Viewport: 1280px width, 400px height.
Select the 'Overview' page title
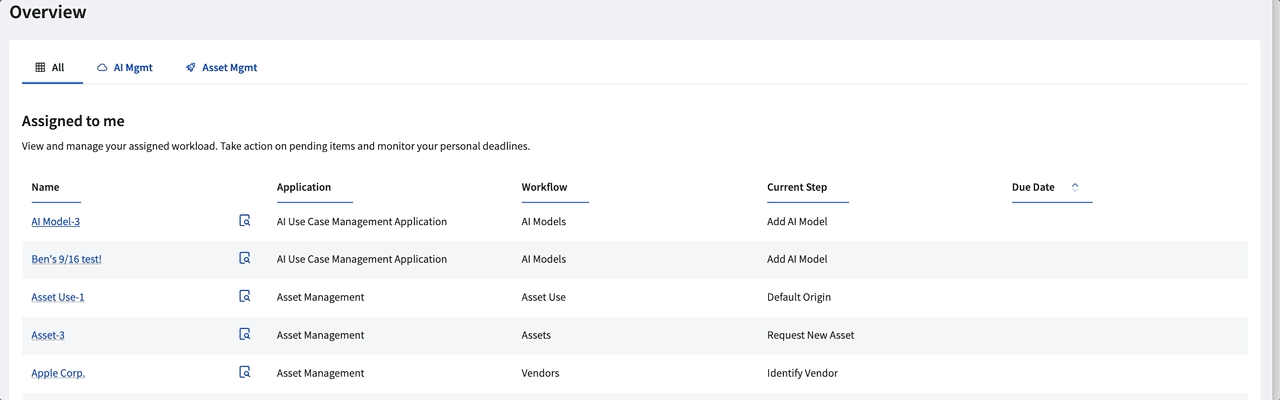coord(48,12)
